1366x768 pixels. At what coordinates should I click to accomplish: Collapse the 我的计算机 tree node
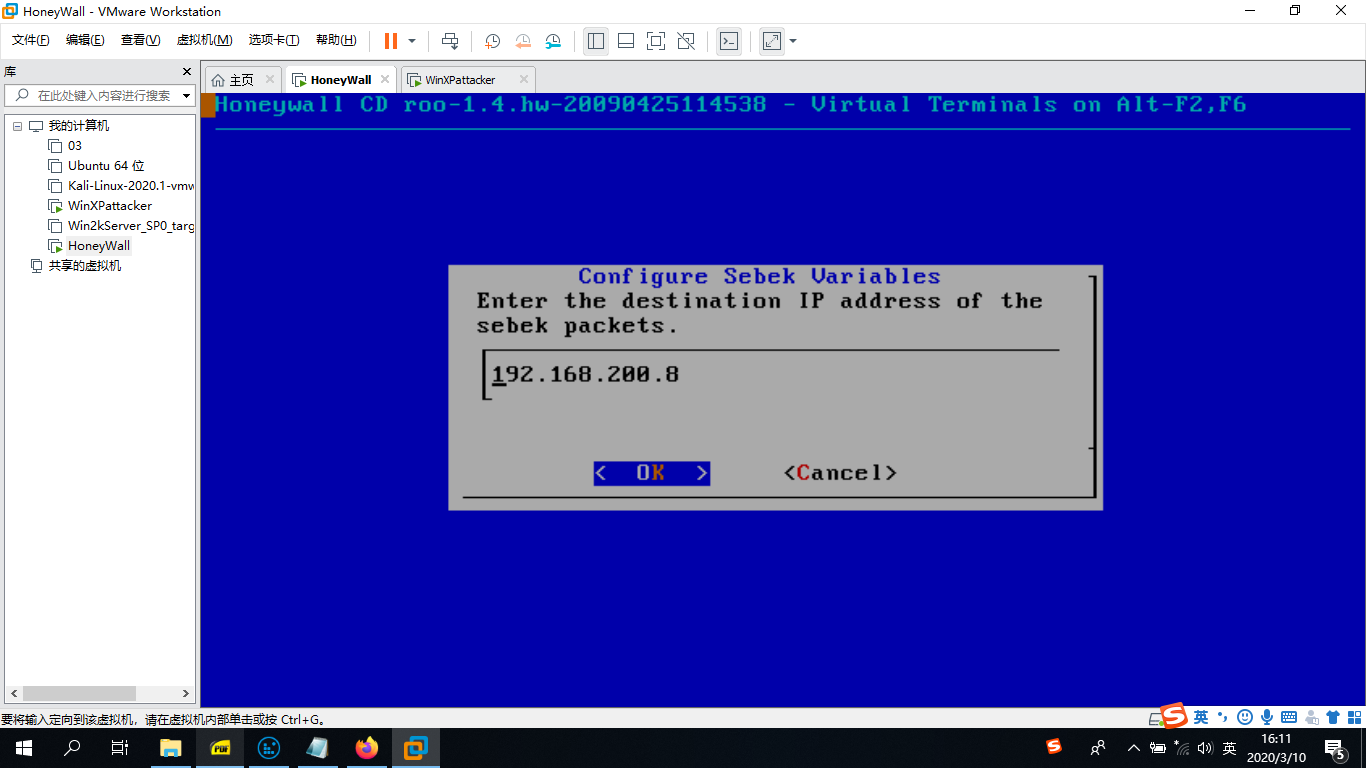point(16,126)
